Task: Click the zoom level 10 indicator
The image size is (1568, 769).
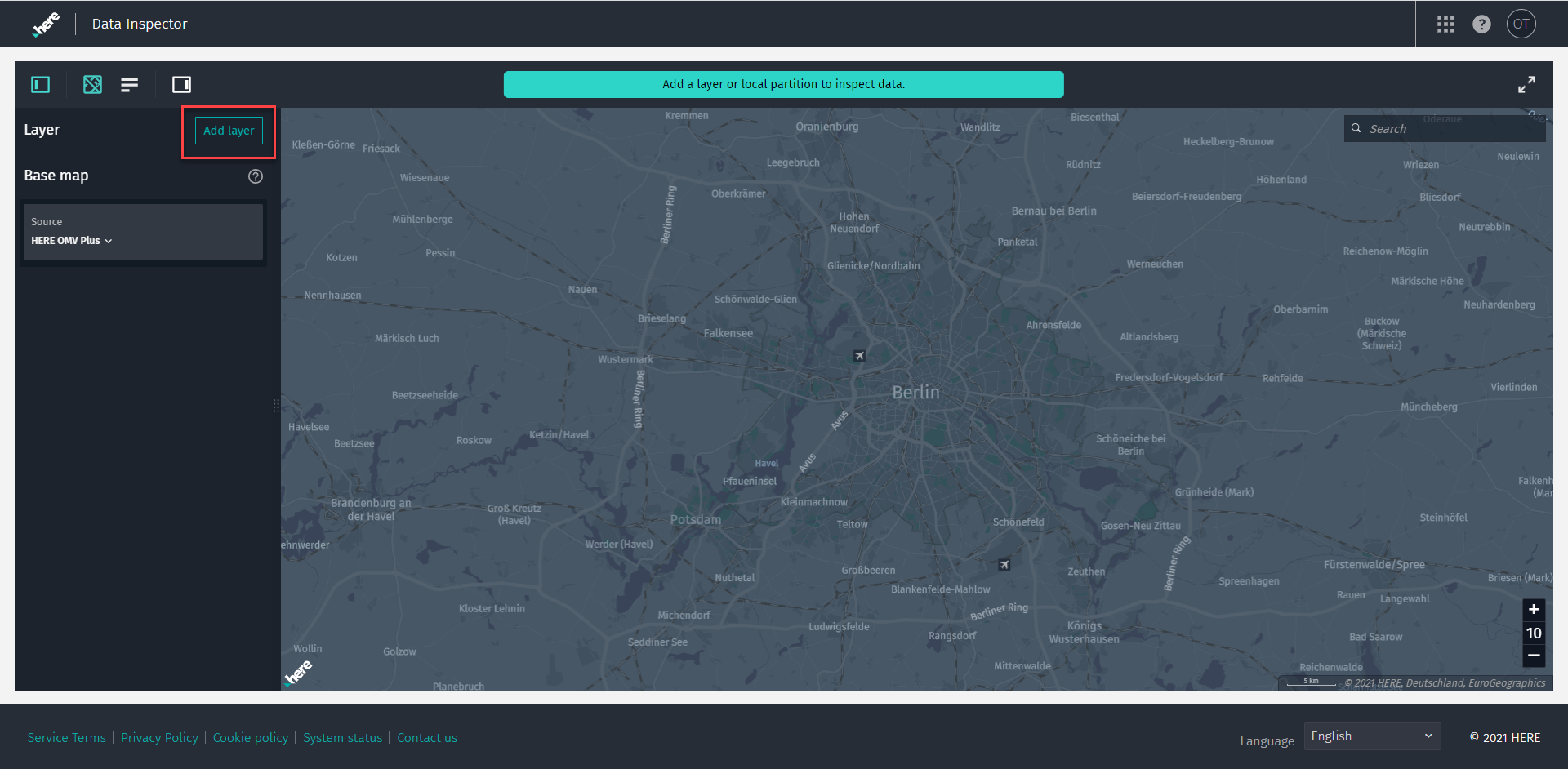Action: pos(1534,633)
